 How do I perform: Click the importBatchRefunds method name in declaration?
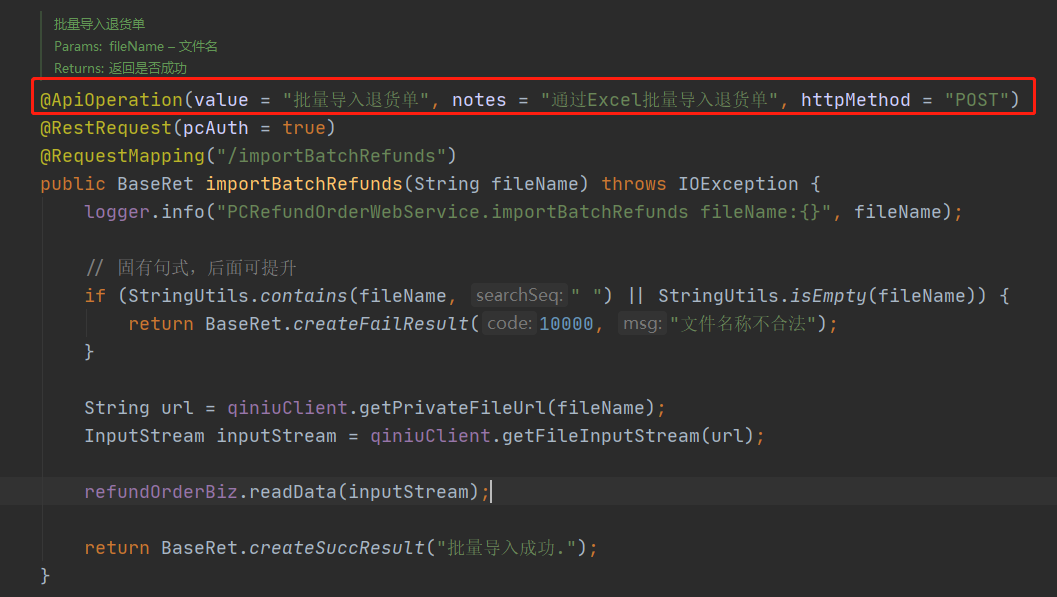click(x=304, y=184)
